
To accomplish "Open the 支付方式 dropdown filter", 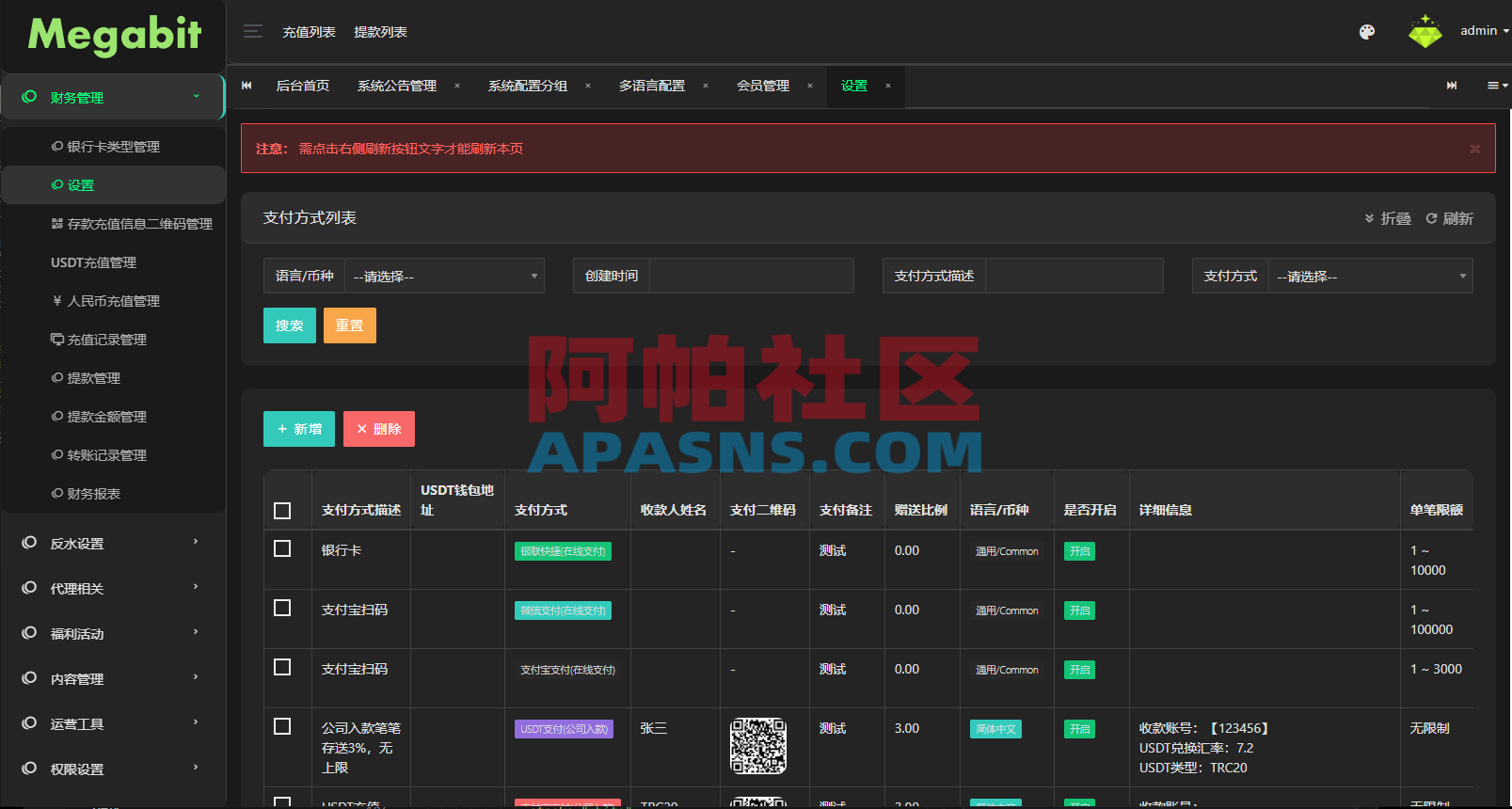I will tap(1371, 276).
